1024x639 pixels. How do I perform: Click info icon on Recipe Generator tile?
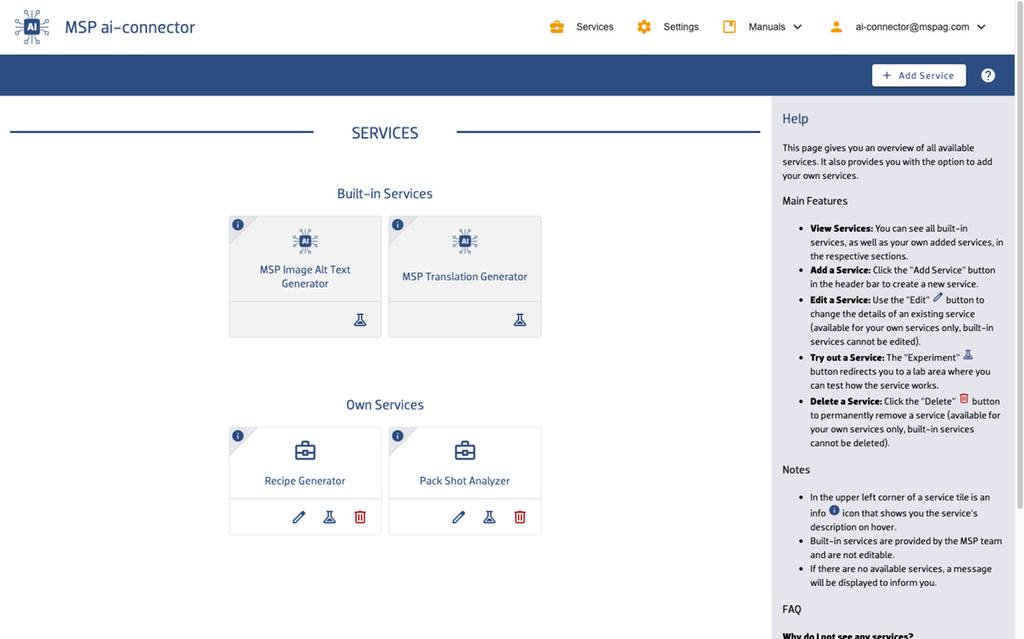(238, 436)
